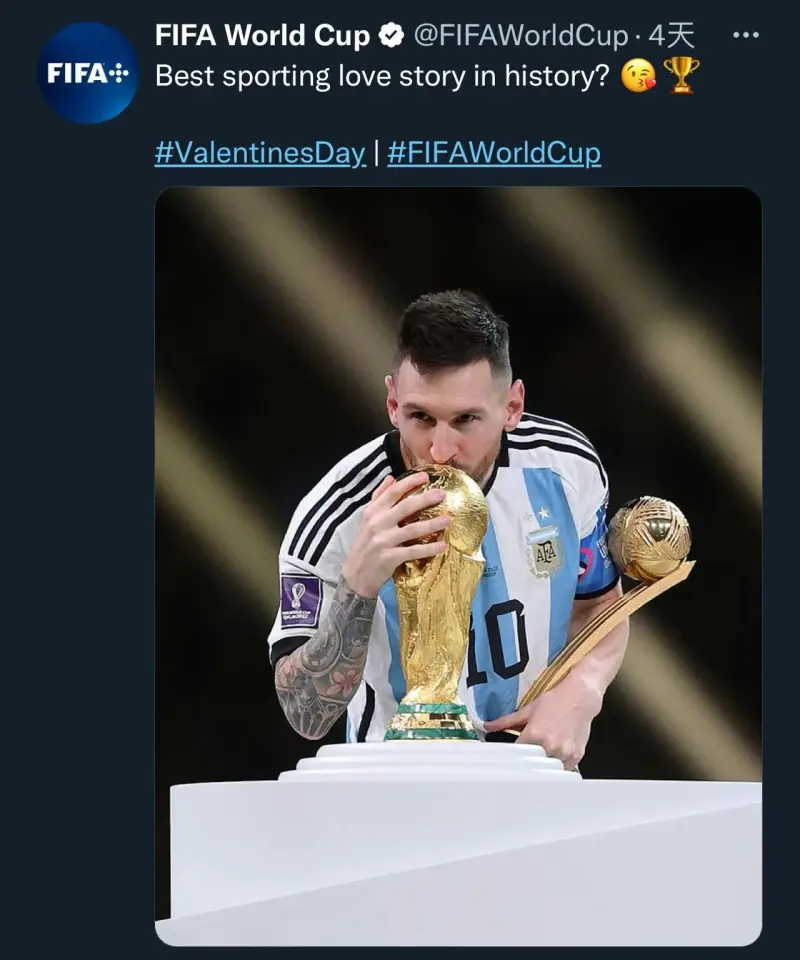Viewport: 800px width, 960px height.
Task: Open the #FIFAWorldCup hashtag link
Action: pyautogui.click(x=494, y=153)
